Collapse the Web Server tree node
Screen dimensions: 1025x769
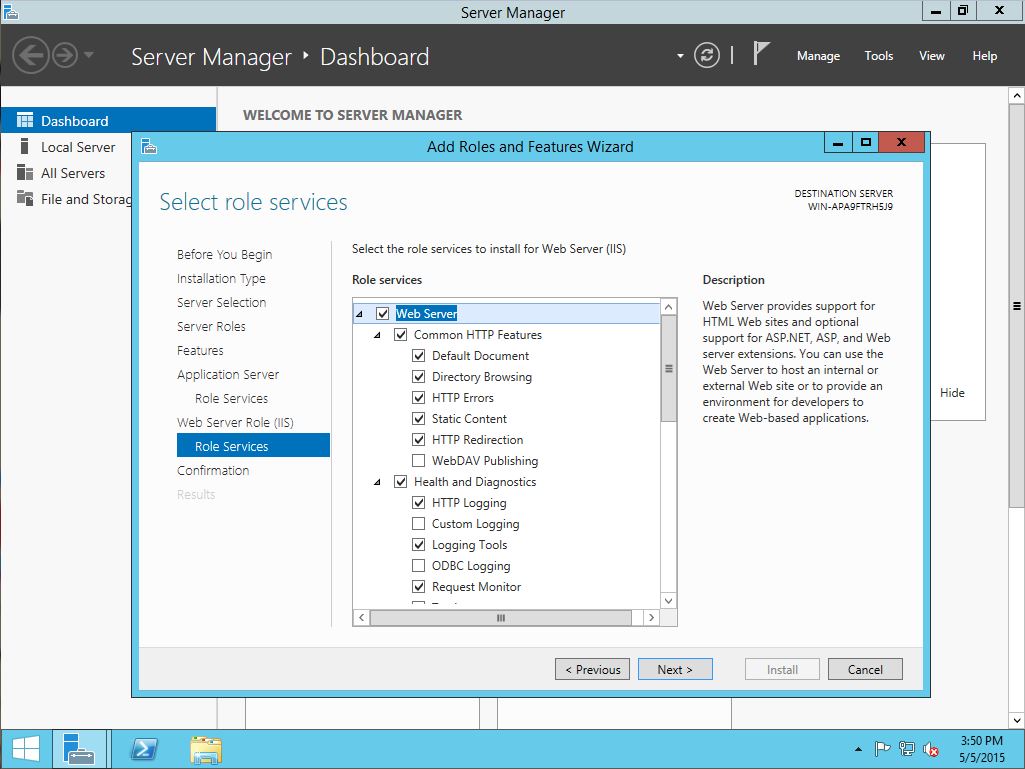coord(360,315)
